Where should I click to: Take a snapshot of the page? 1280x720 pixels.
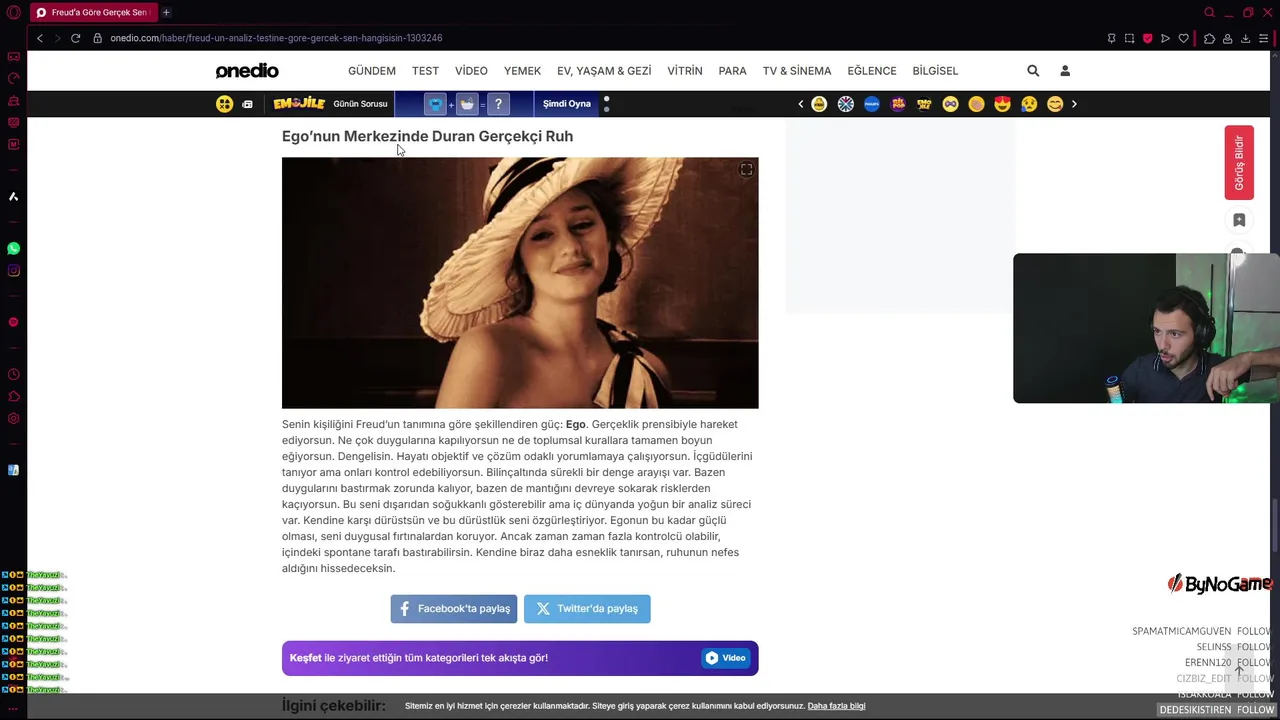click(1129, 38)
